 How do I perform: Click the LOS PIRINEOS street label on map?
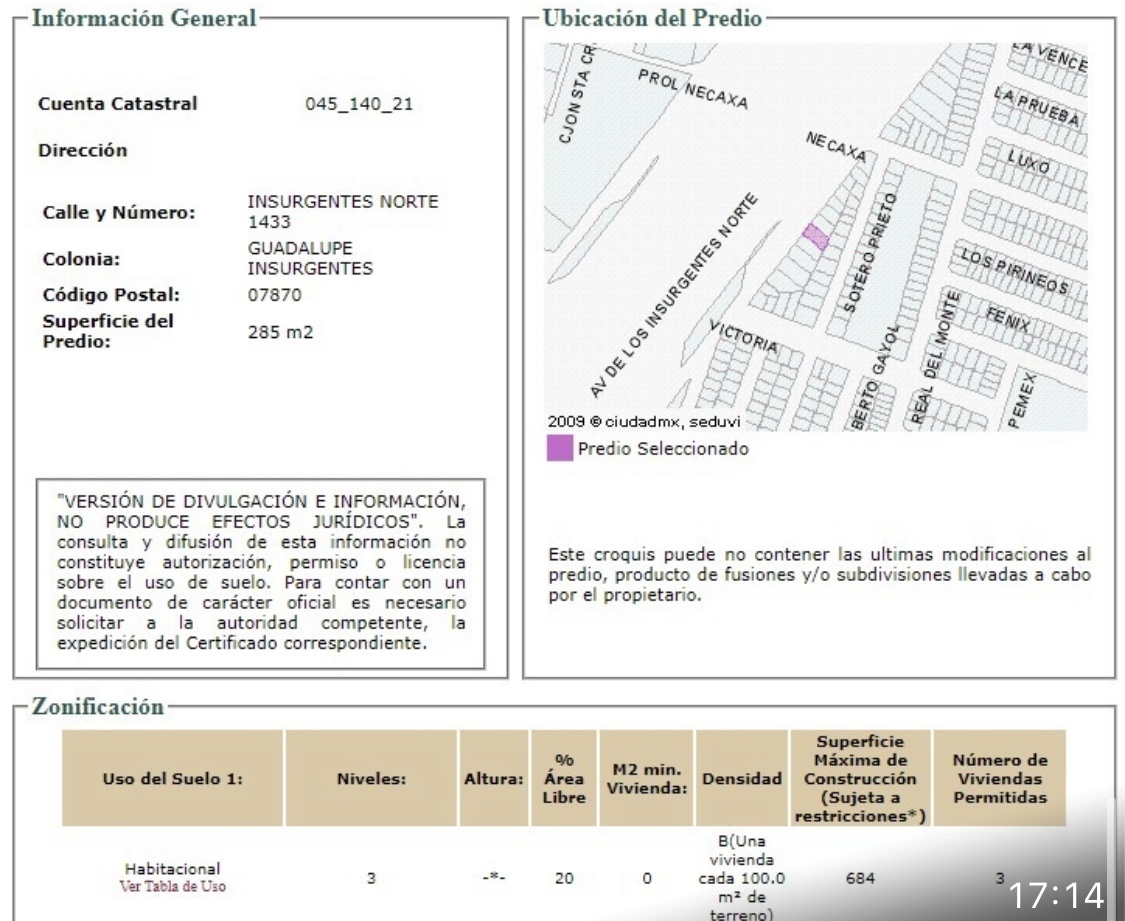pyautogui.click(x=1015, y=271)
